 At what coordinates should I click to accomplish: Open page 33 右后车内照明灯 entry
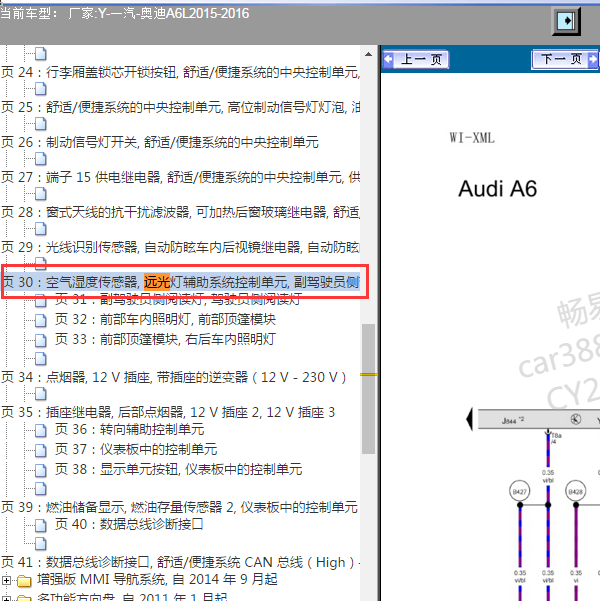[165, 339]
